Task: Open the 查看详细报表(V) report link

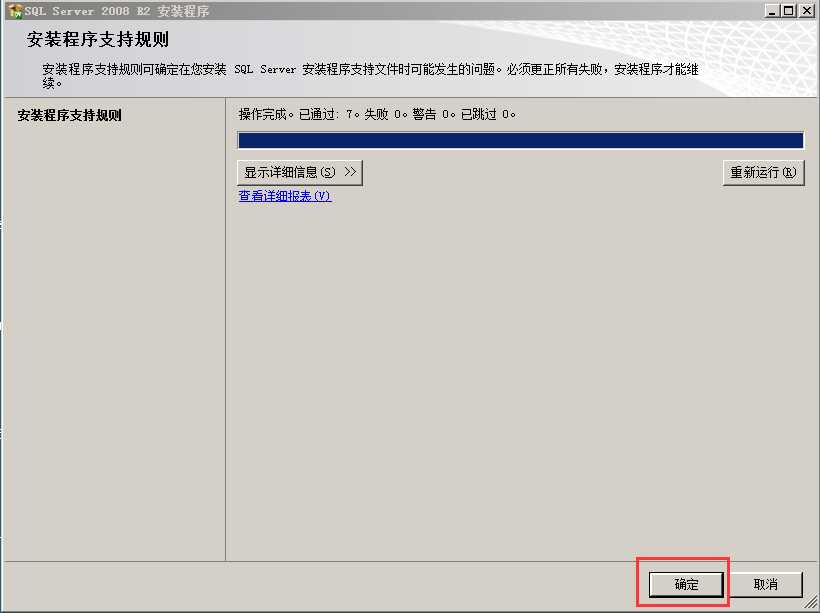Action: pos(284,196)
